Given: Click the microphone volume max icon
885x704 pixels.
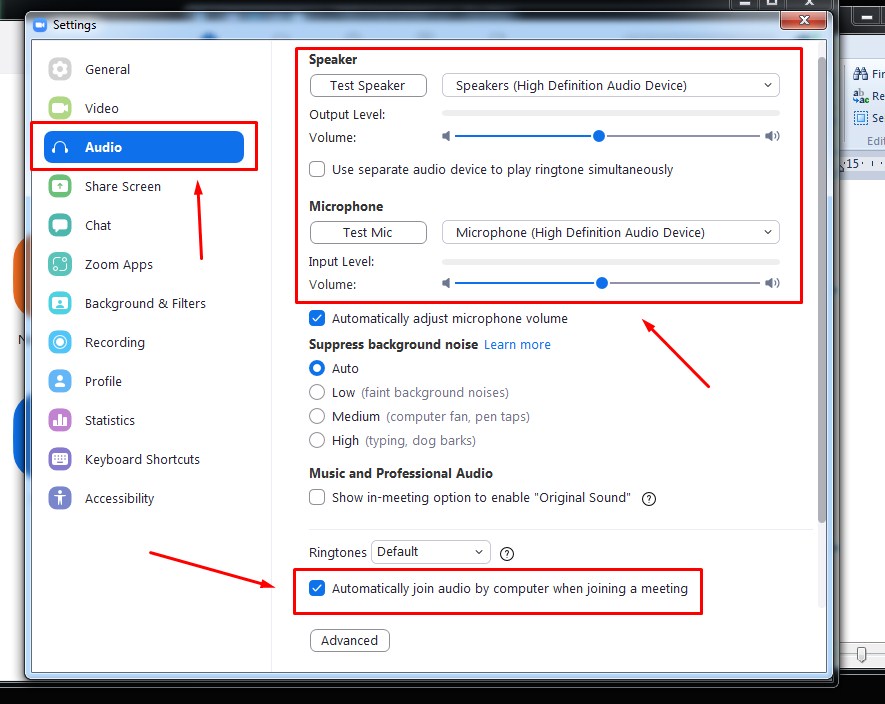Looking at the screenshot, I should [772, 283].
